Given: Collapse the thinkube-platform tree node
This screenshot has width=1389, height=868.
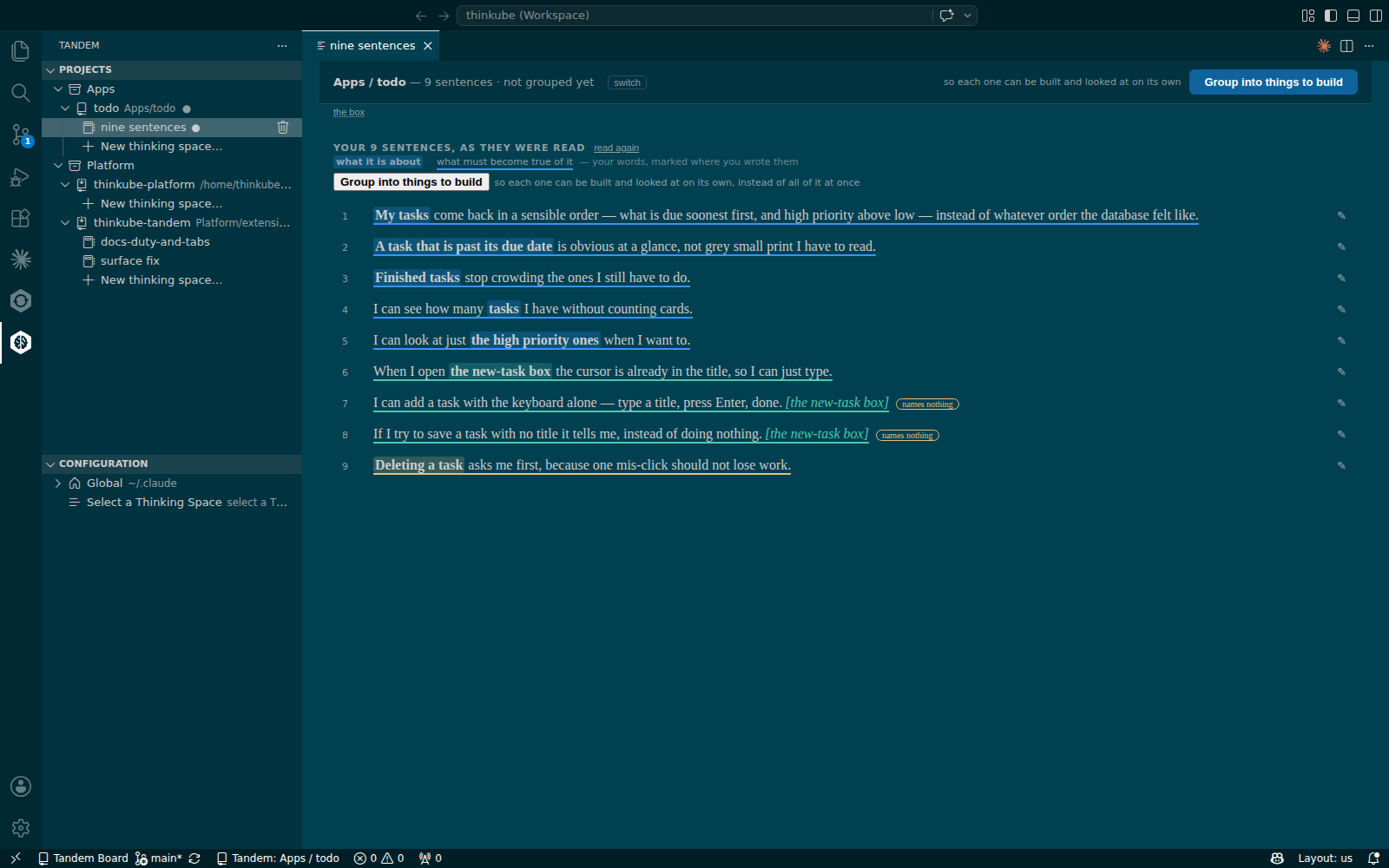Looking at the screenshot, I should tap(65, 185).
